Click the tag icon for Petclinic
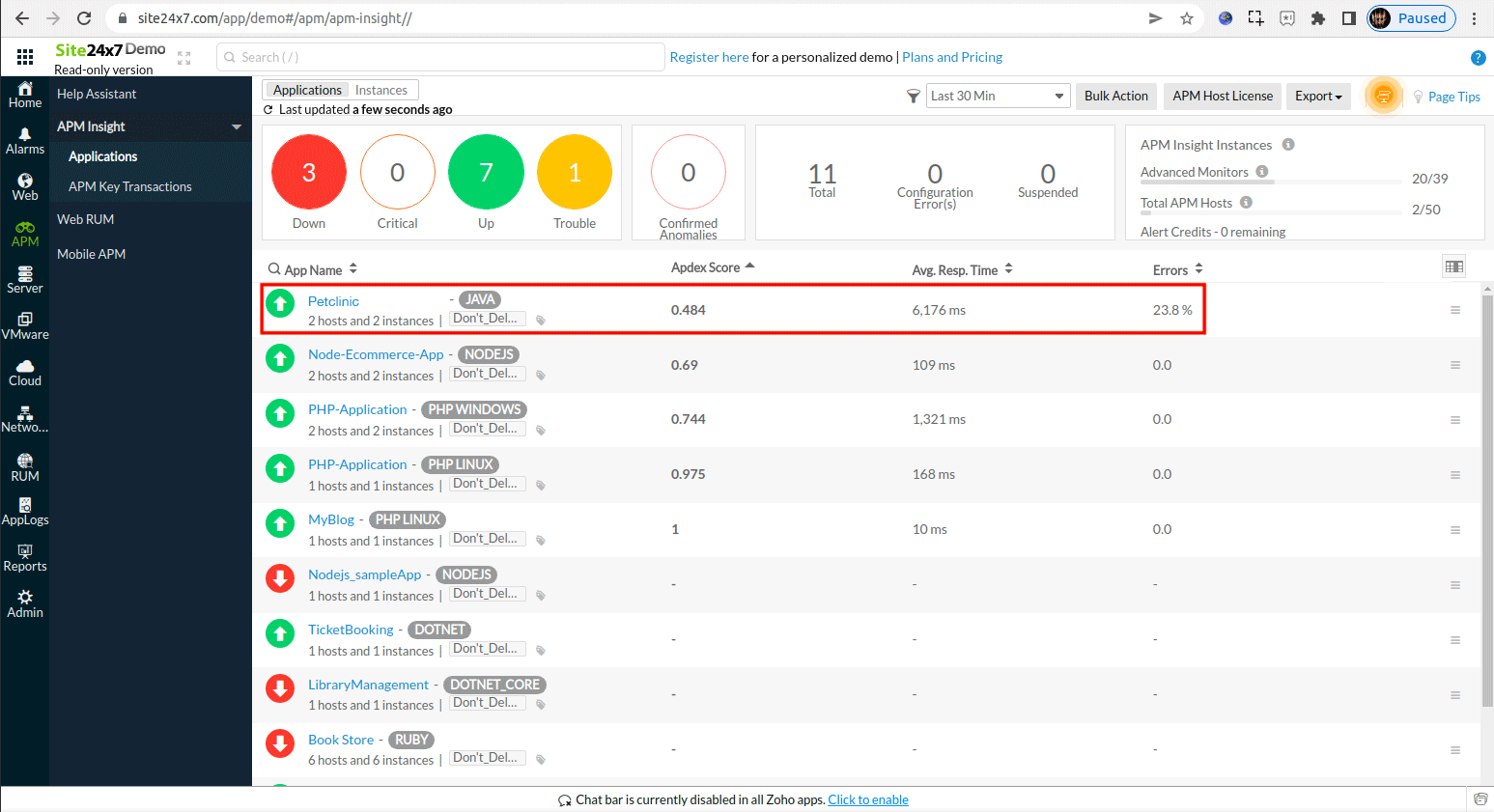Image resolution: width=1494 pixels, height=812 pixels. [x=541, y=321]
